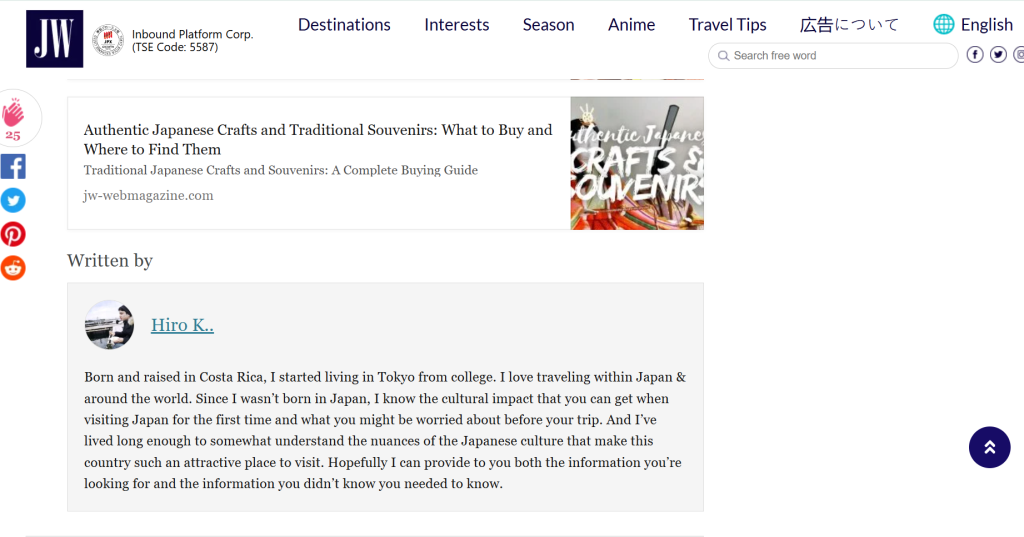Image resolution: width=1024 pixels, height=537 pixels.
Task: Share the article on Twitter from sidebar
Action: point(13,201)
